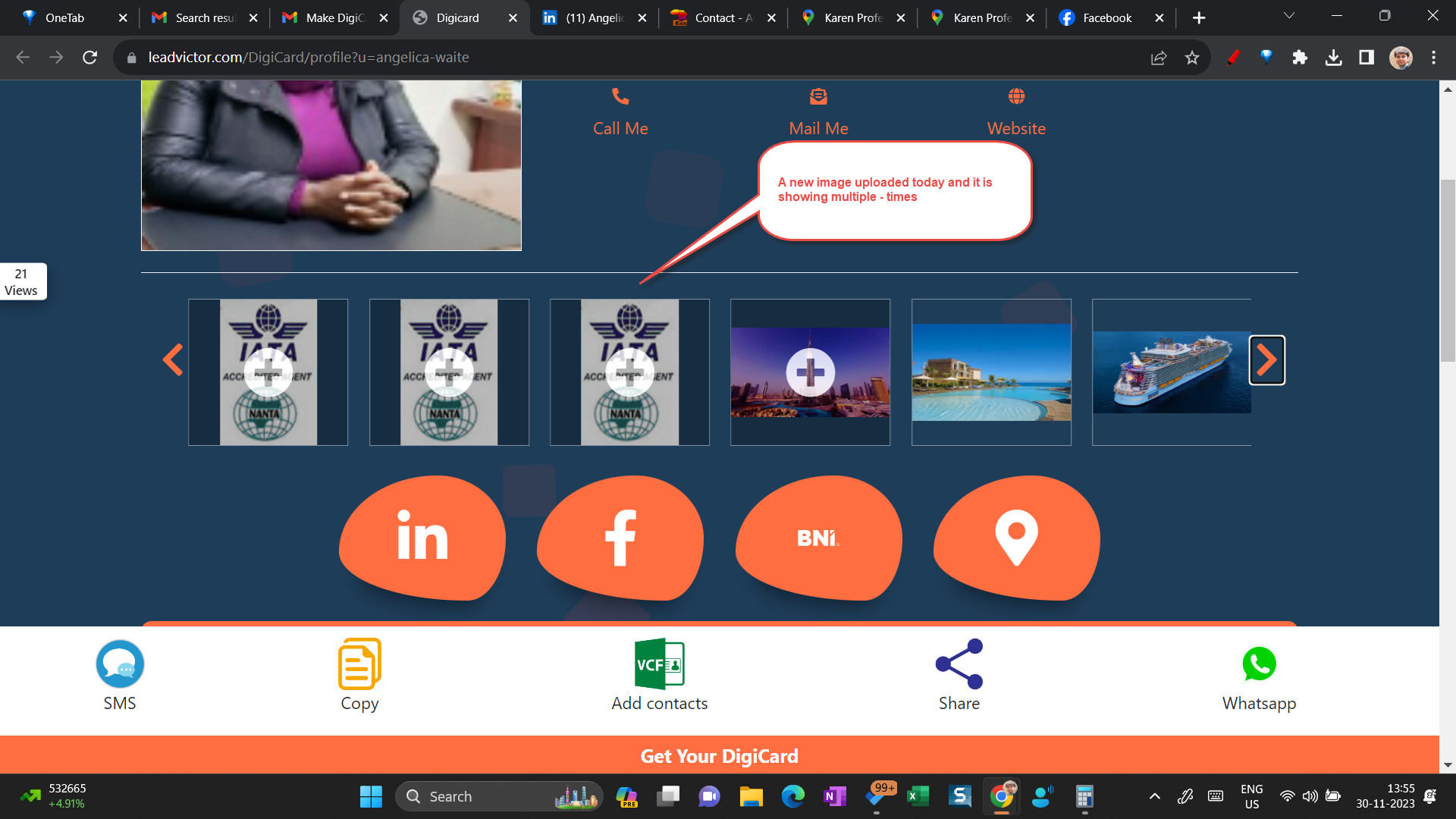Reload the page in Chrome
Screen dimensions: 1456x819
(x=89, y=58)
